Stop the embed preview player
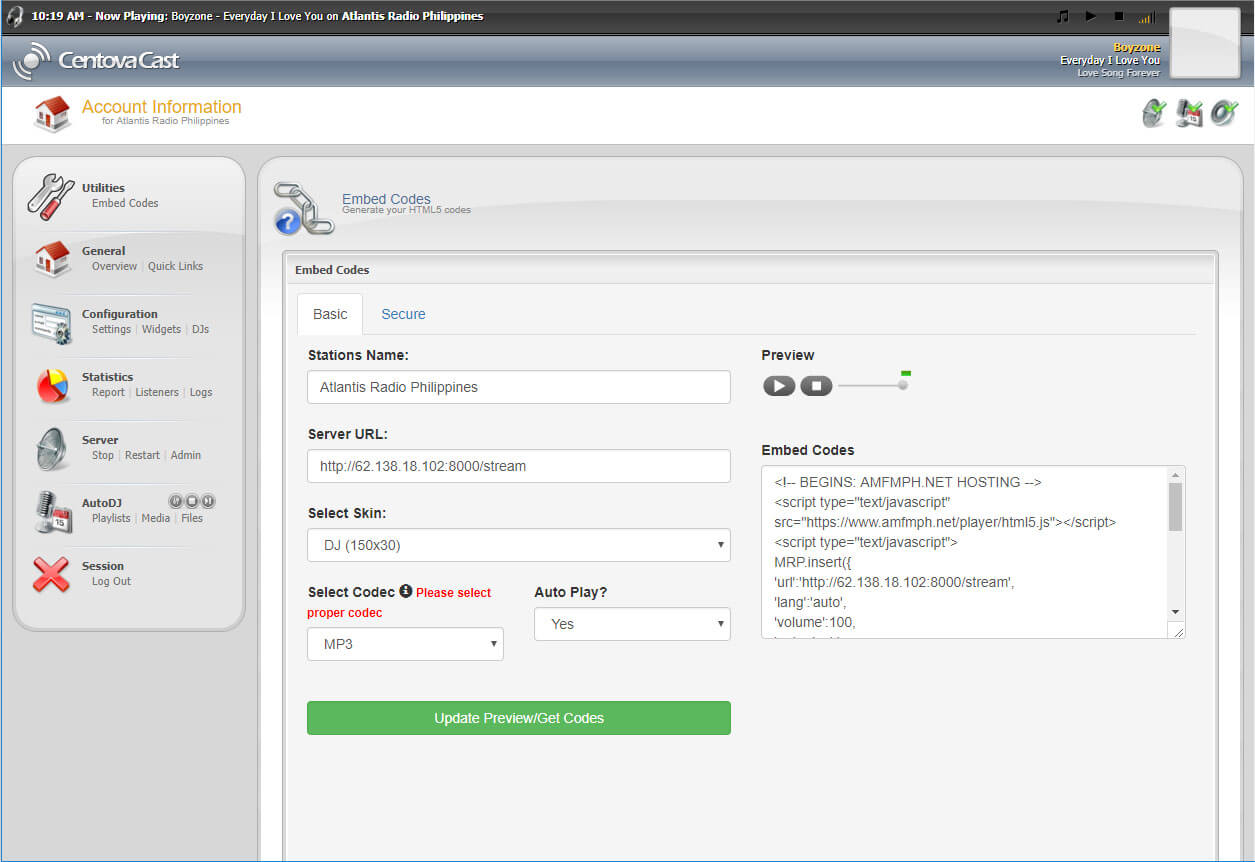1255x862 pixels. pos(816,386)
